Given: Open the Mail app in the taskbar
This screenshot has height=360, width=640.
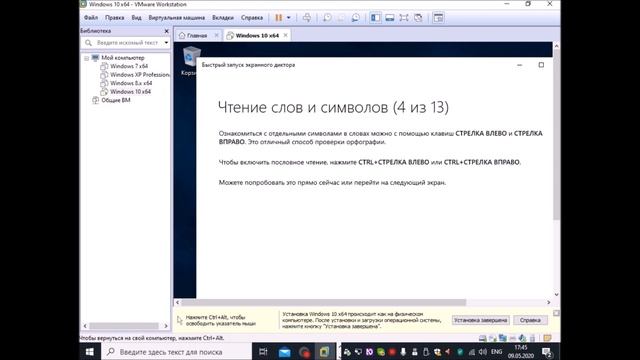Looking at the screenshot, I should (284, 352).
